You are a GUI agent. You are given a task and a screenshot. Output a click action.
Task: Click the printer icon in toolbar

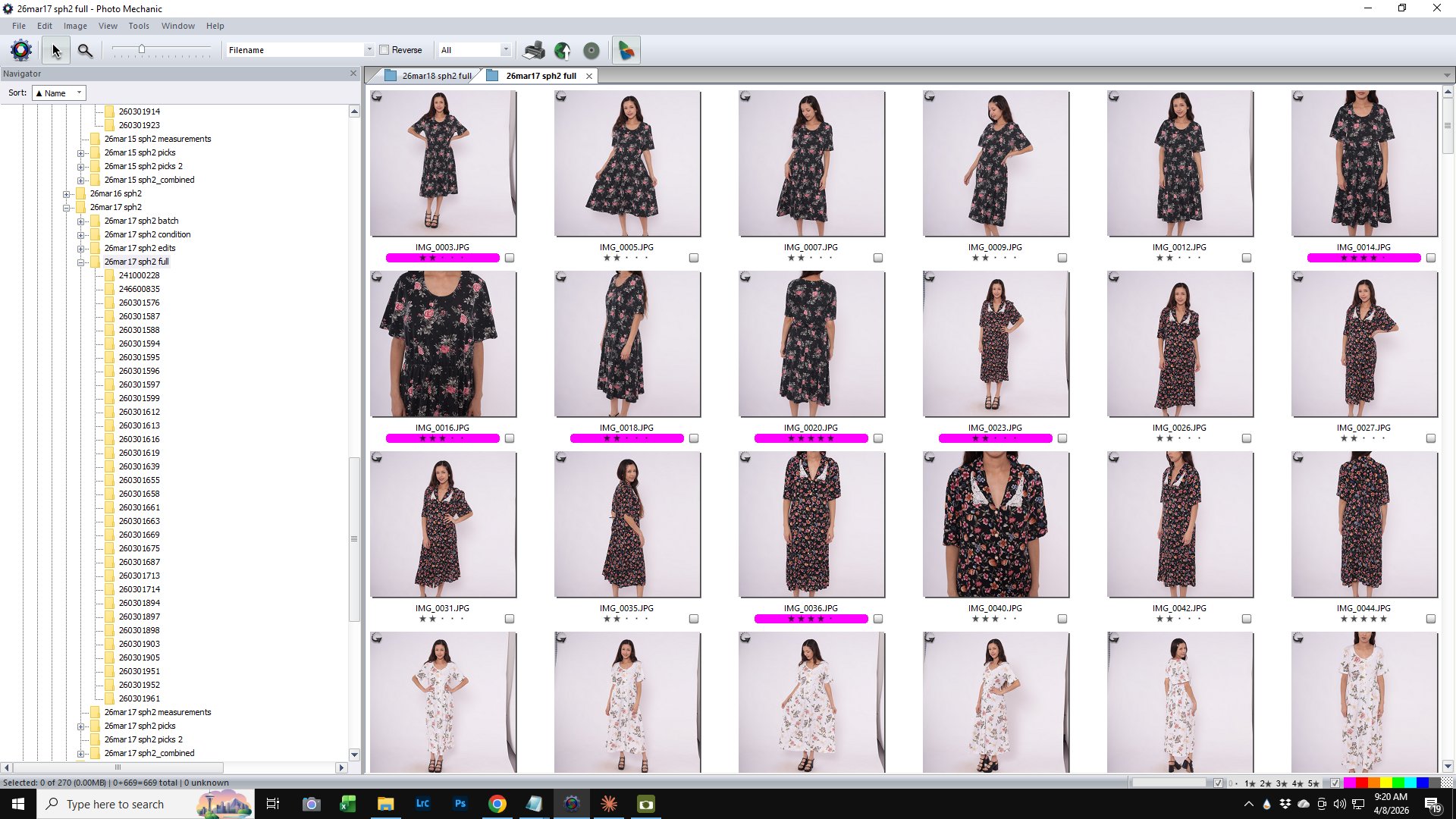click(x=534, y=50)
